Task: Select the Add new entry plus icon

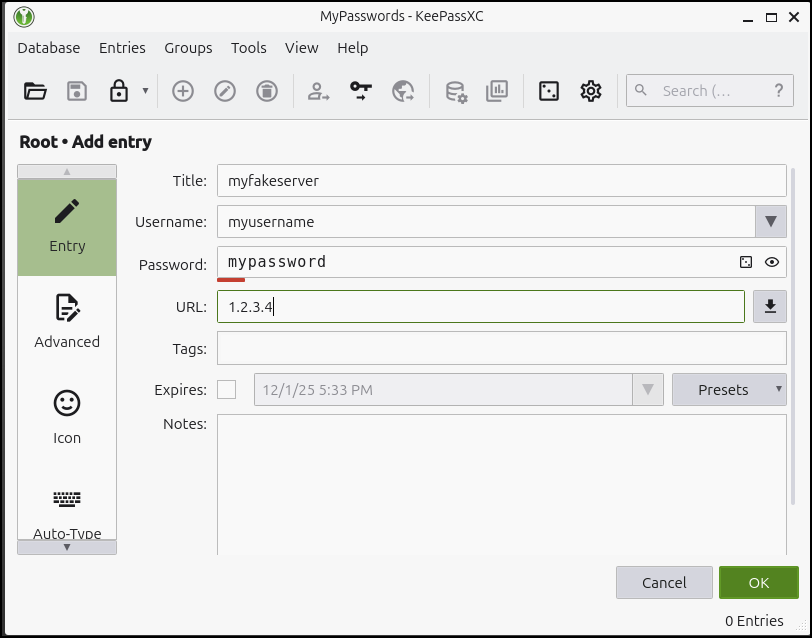Action: click(182, 90)
